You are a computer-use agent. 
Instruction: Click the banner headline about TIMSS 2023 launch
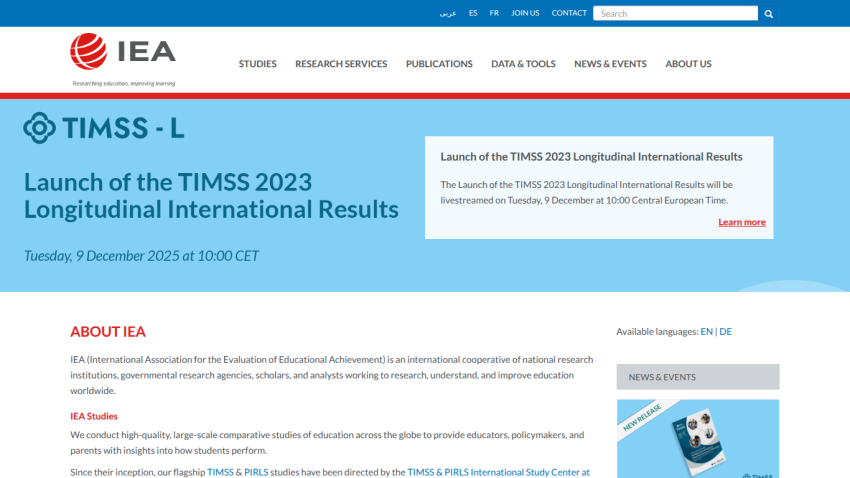211,195
